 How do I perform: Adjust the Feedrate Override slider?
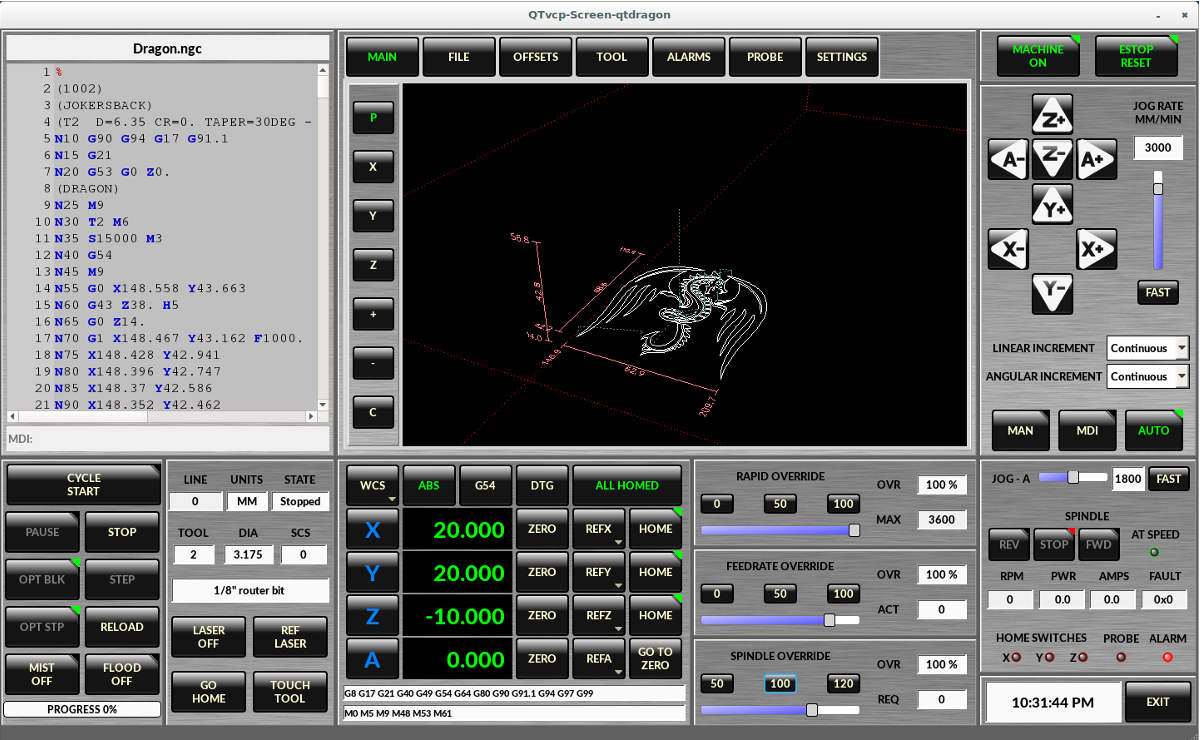pyautogui.click(x=780, y=620)
